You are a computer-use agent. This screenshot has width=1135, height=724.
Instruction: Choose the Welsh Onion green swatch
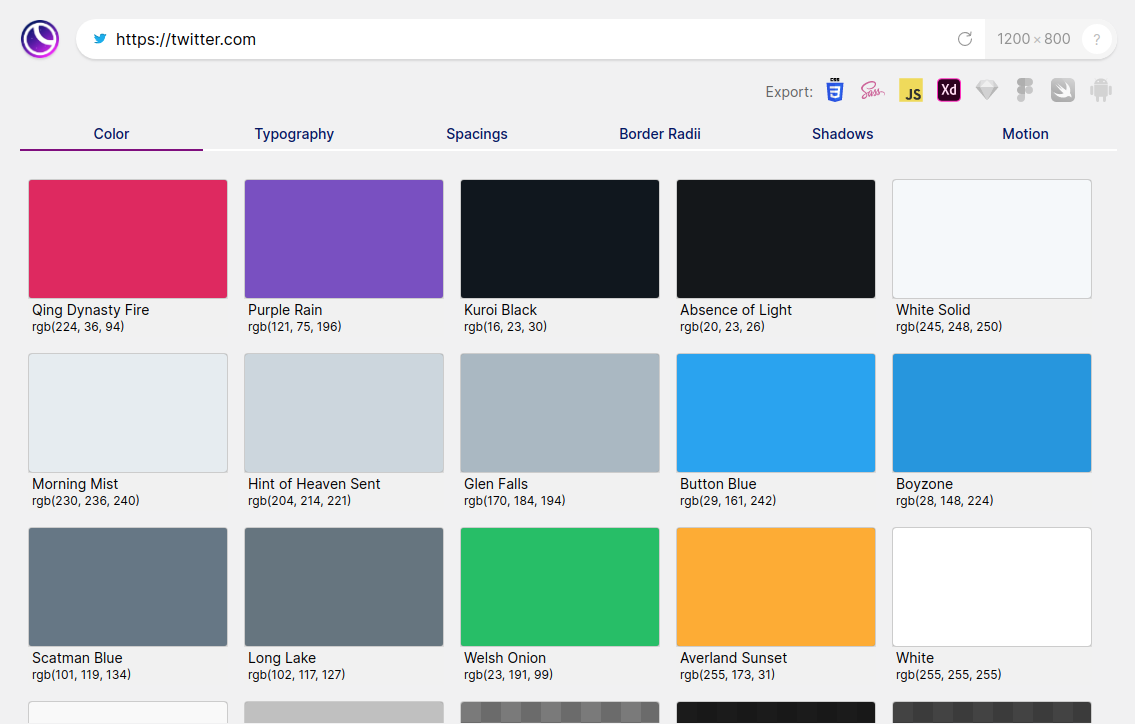560,586
